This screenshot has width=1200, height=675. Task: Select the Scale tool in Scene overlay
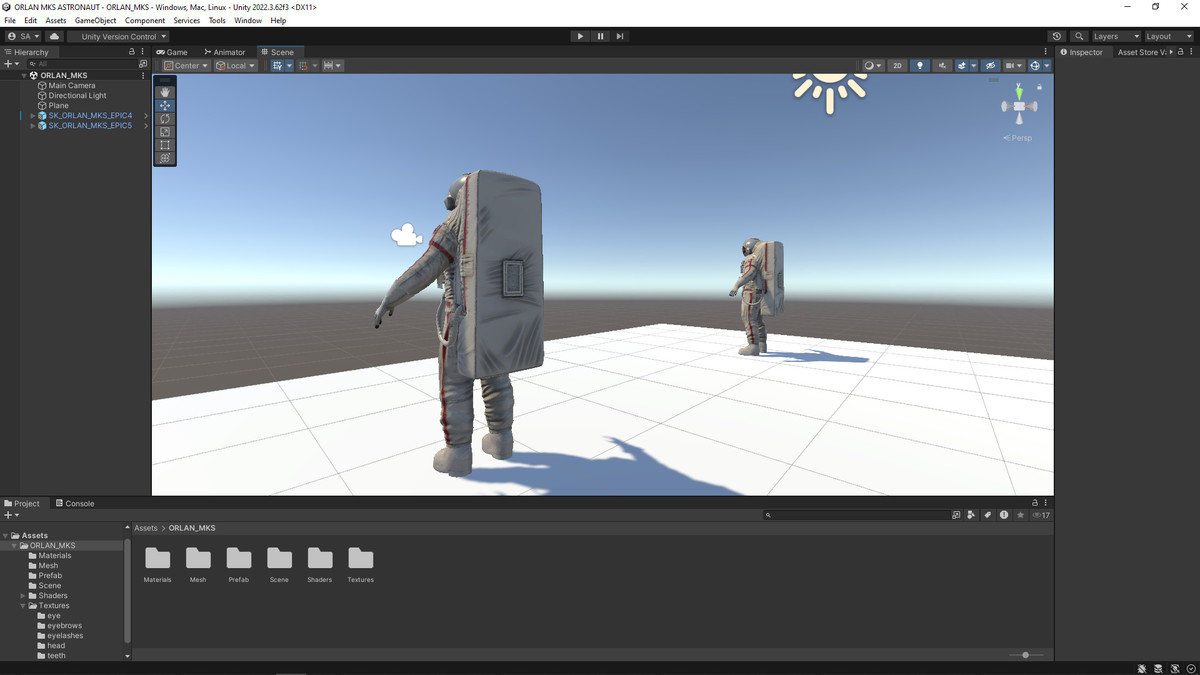(165, 132)
